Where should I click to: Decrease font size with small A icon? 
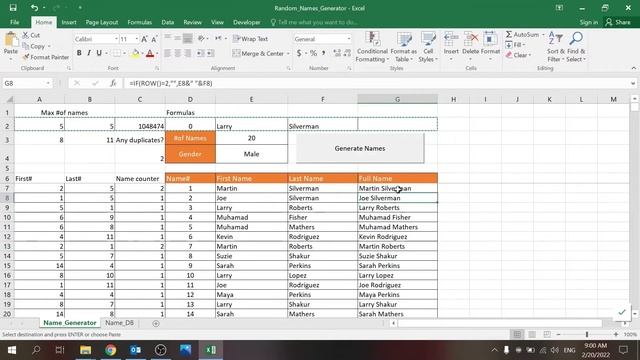point(154,39)
